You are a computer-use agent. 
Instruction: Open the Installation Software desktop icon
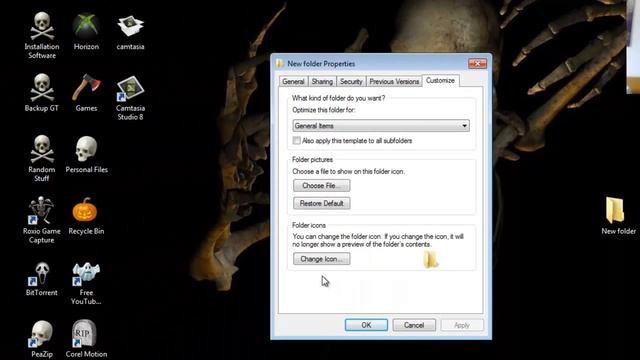[x=42, y=26]
